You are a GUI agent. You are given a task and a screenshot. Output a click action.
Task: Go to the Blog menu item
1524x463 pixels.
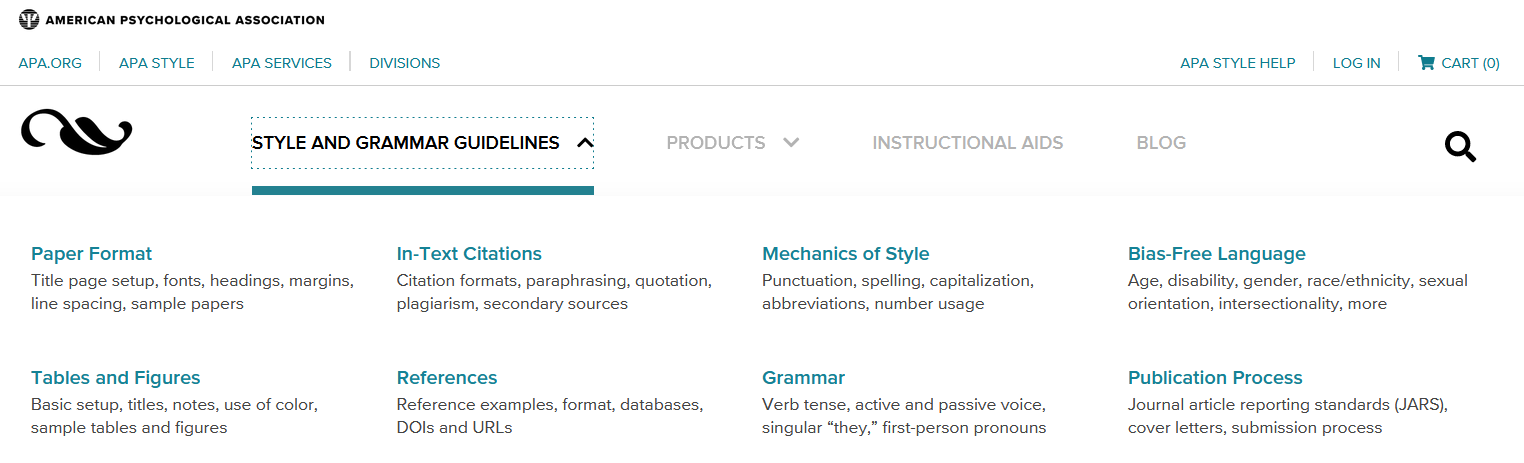coord(1161,143)
